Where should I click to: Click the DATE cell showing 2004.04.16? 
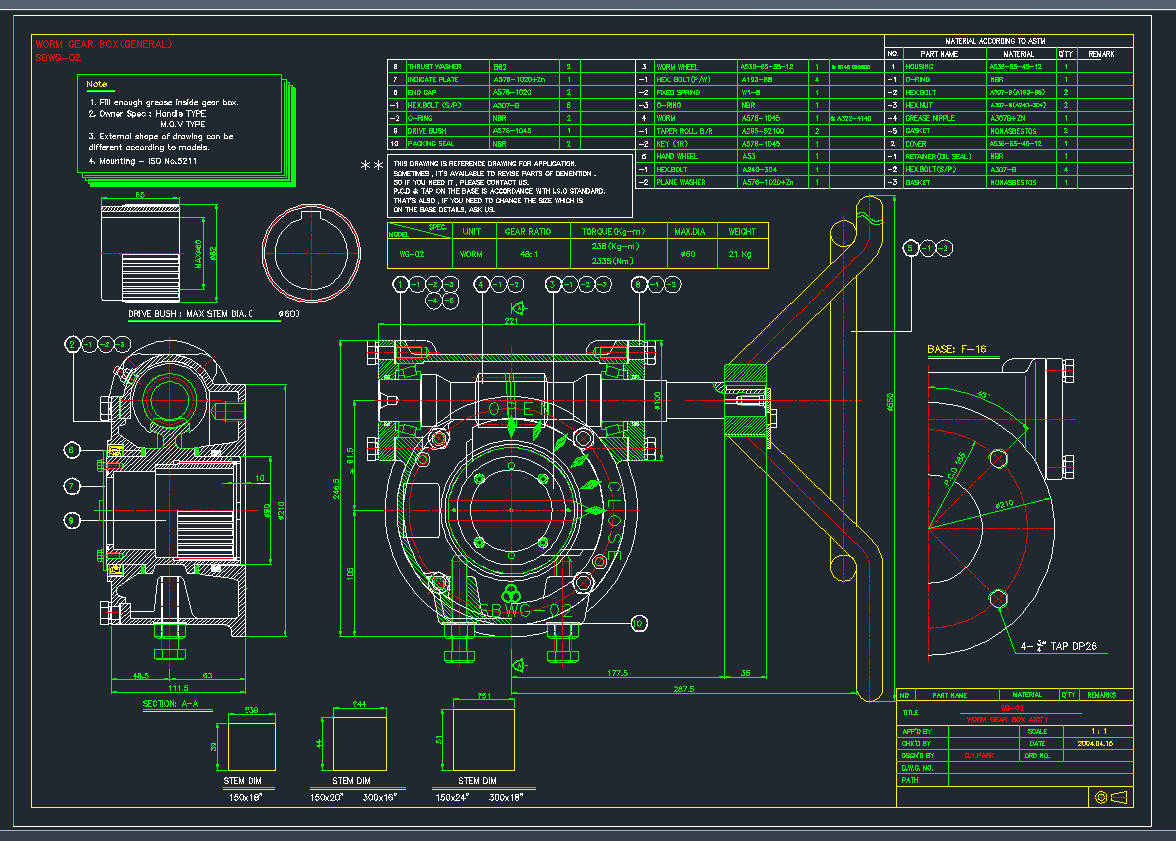click(x=1096, y=744)
